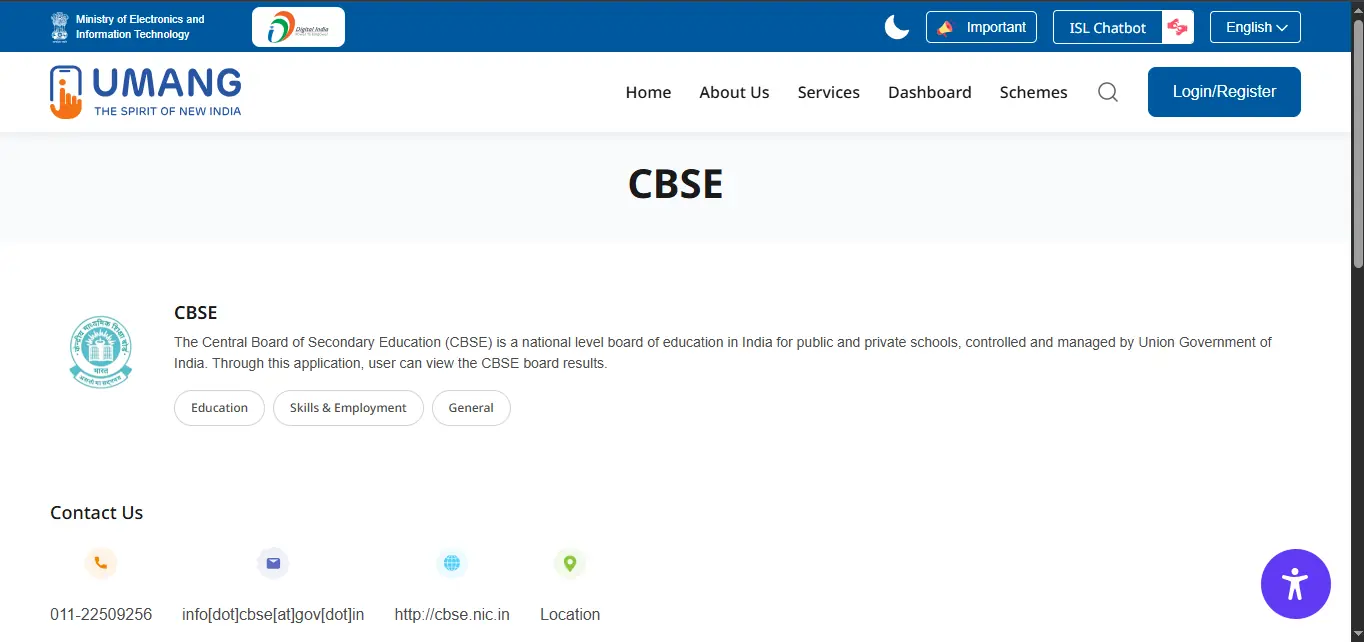Open the http://cbse.nic.in link
This screenshot has width=1364, height=642.
click(x=452, y=614)
